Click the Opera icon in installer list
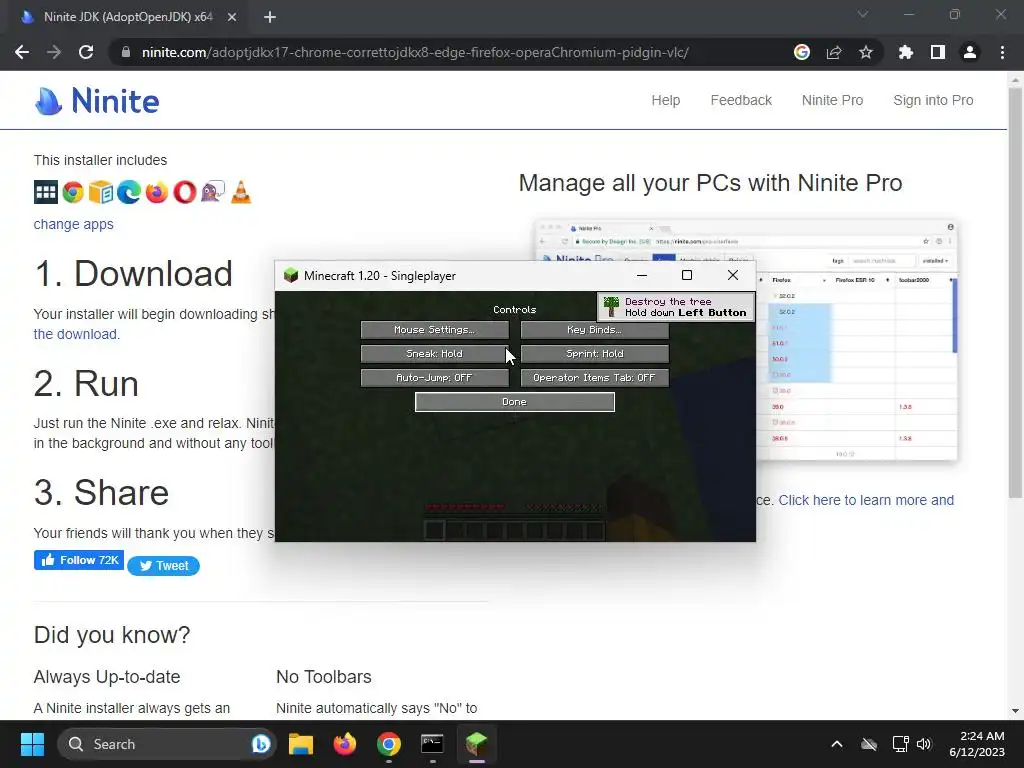The height and width of the screenshot is (768, 1024). click(x=185, y=192)
